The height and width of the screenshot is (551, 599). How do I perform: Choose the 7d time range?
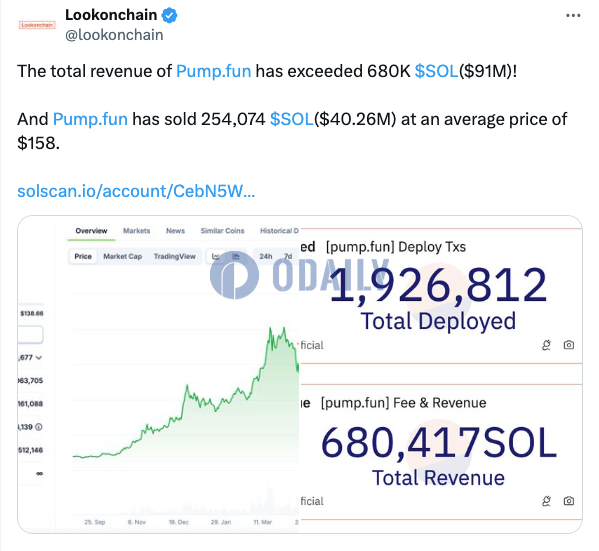click(288, 256)
